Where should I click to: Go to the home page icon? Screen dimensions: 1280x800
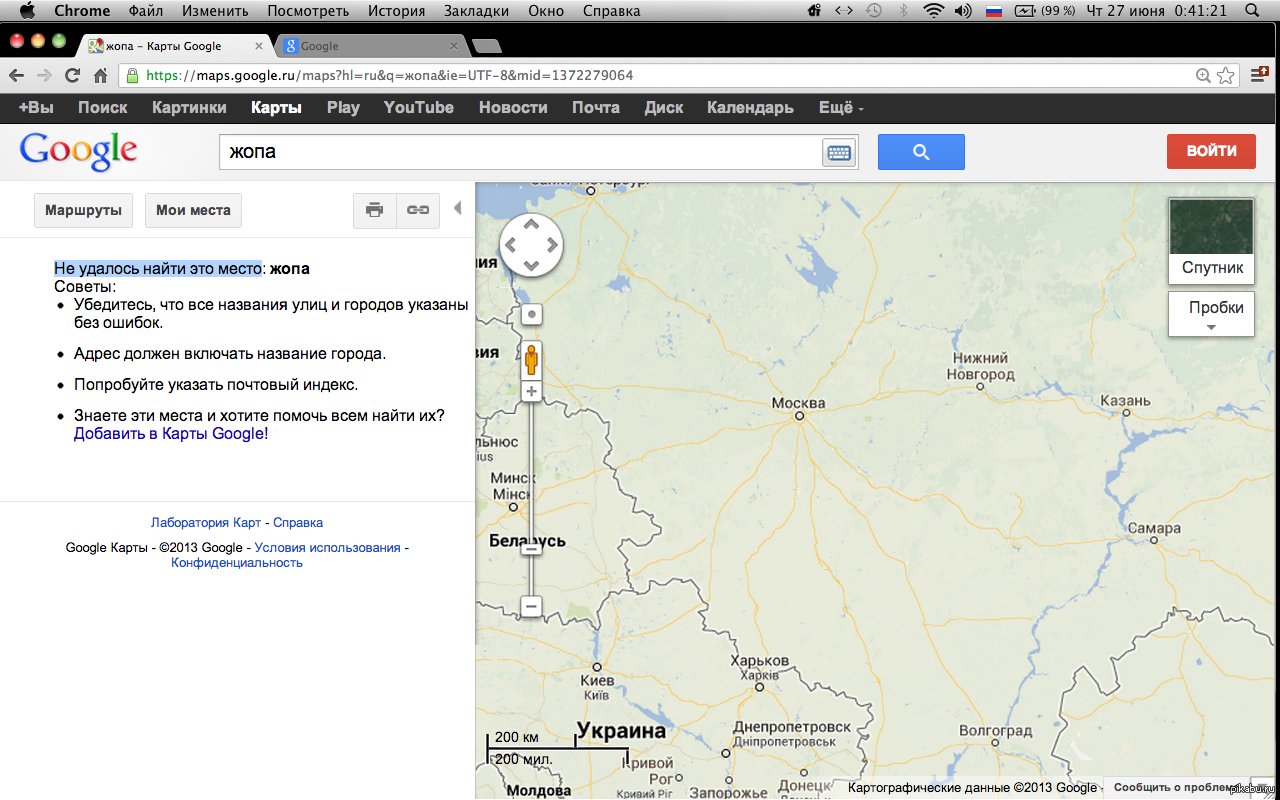click(x=100, y=76)
